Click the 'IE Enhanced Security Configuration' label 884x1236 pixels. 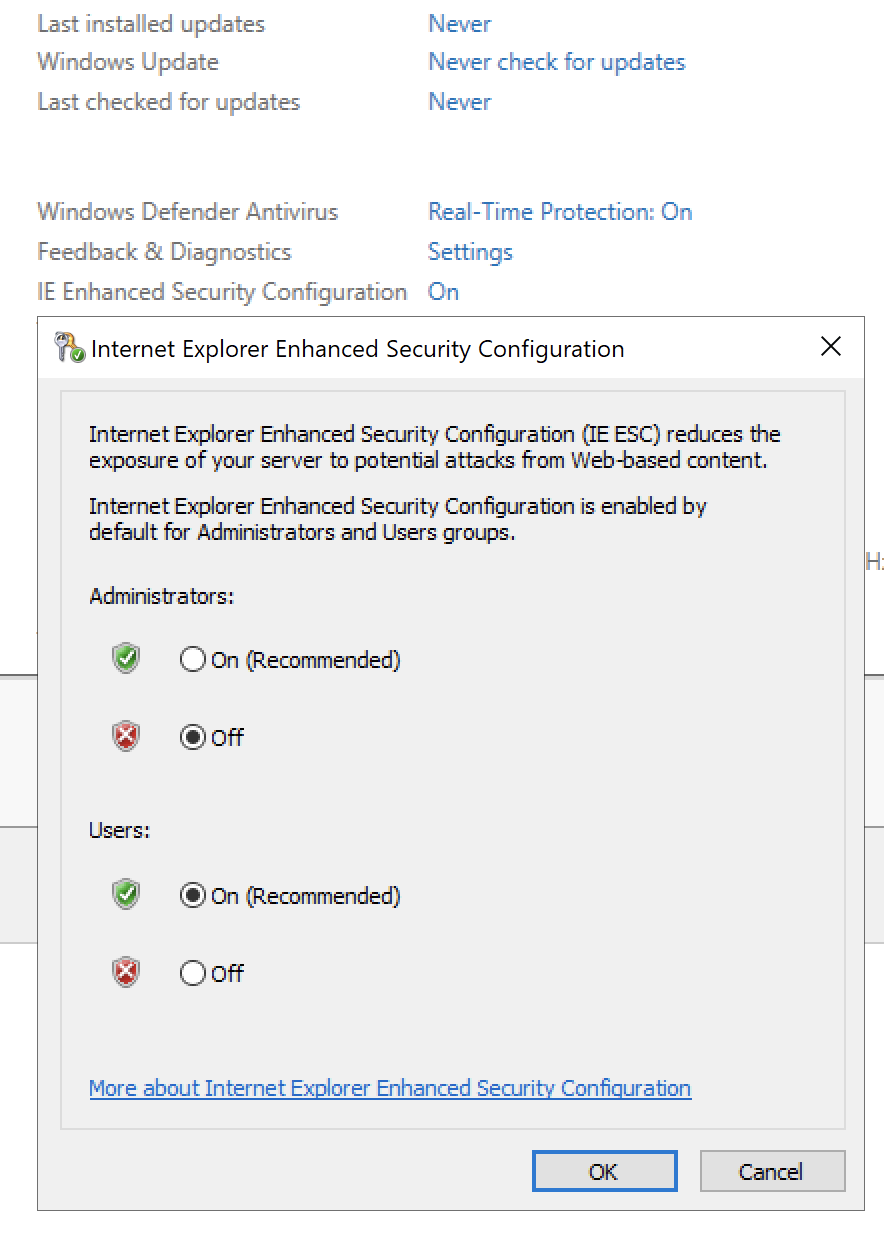222,292
